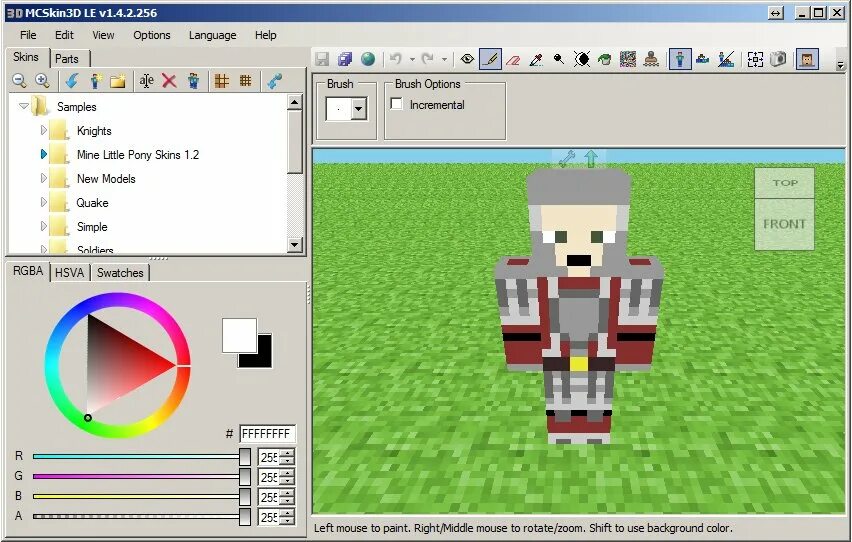Switch to the 3D perspective view mode

pos(680,59)
